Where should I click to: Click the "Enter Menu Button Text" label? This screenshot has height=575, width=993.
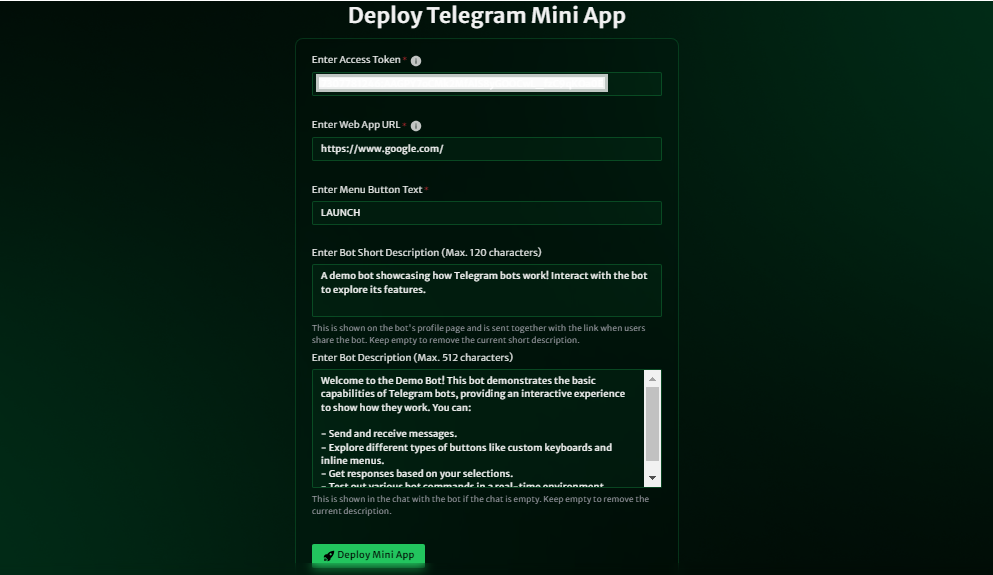click(x=367, y=189)
